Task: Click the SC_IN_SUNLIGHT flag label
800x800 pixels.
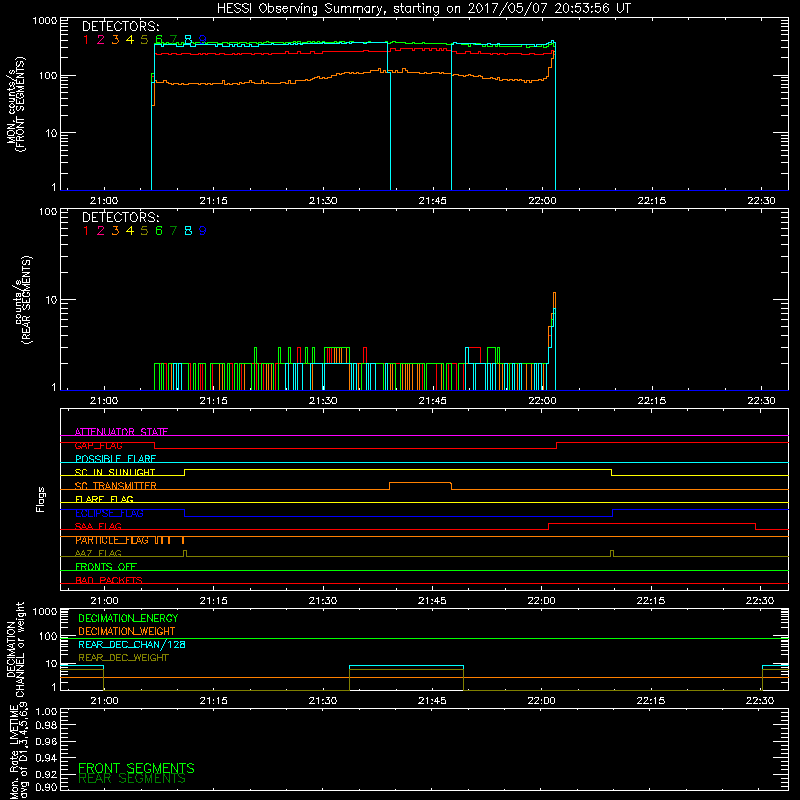Action: point(115,472)
